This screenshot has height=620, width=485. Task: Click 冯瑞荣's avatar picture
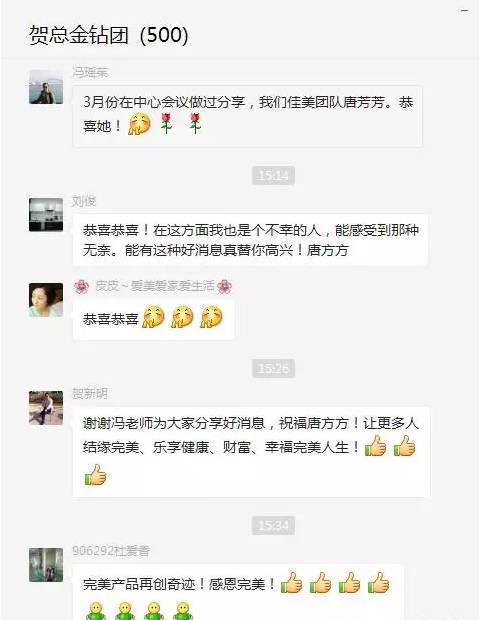[x=46, y=87]
